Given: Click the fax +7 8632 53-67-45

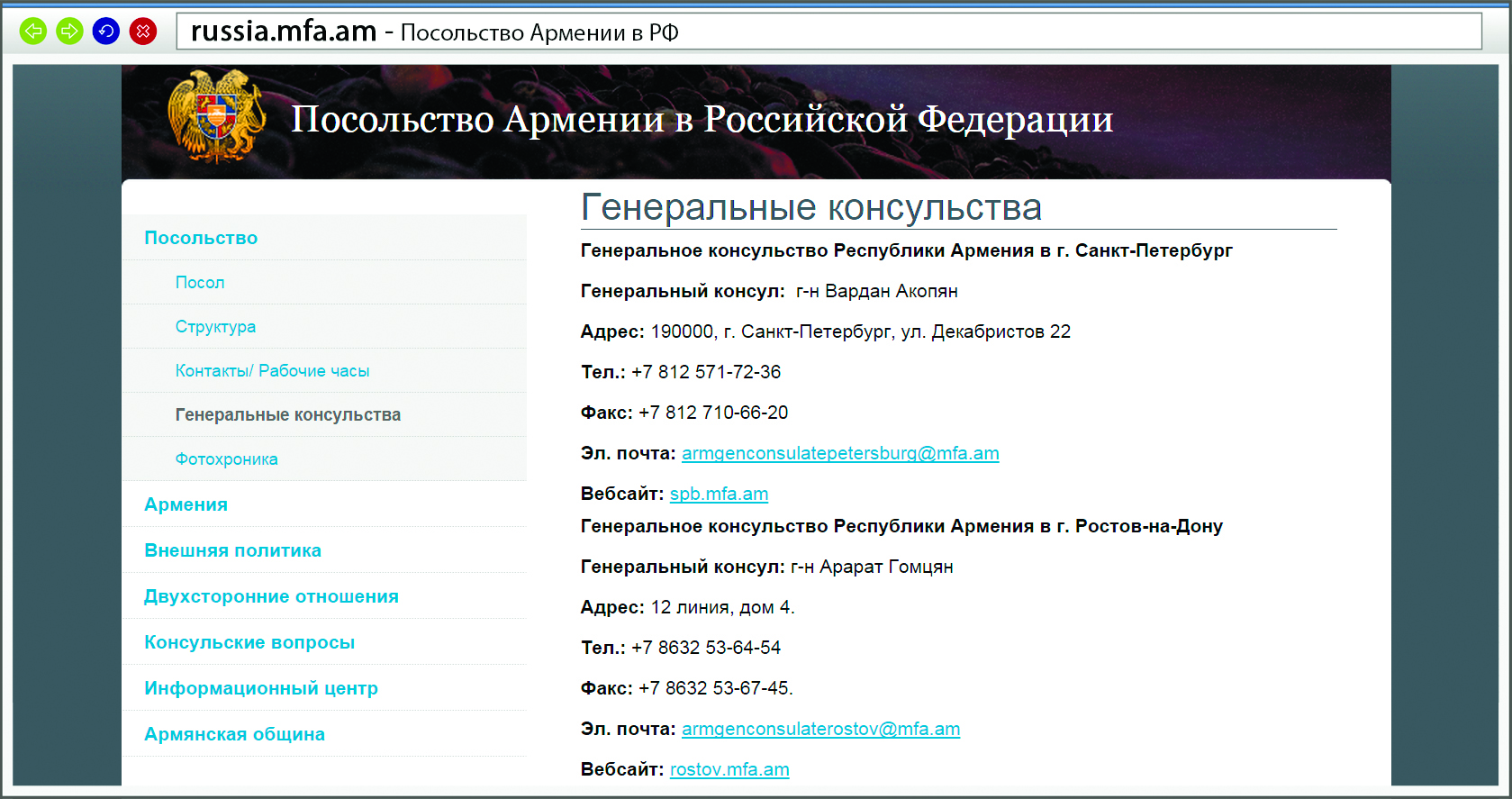Looking at the screenshot, I should click(715, 688).
